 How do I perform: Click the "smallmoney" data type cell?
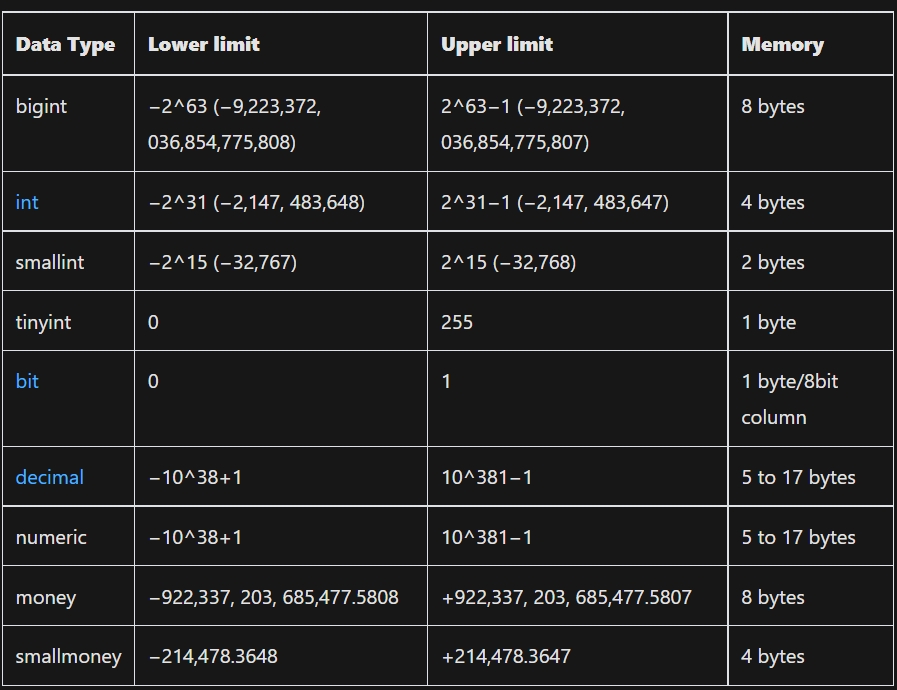pyautogui.click(x=68, y=656)
